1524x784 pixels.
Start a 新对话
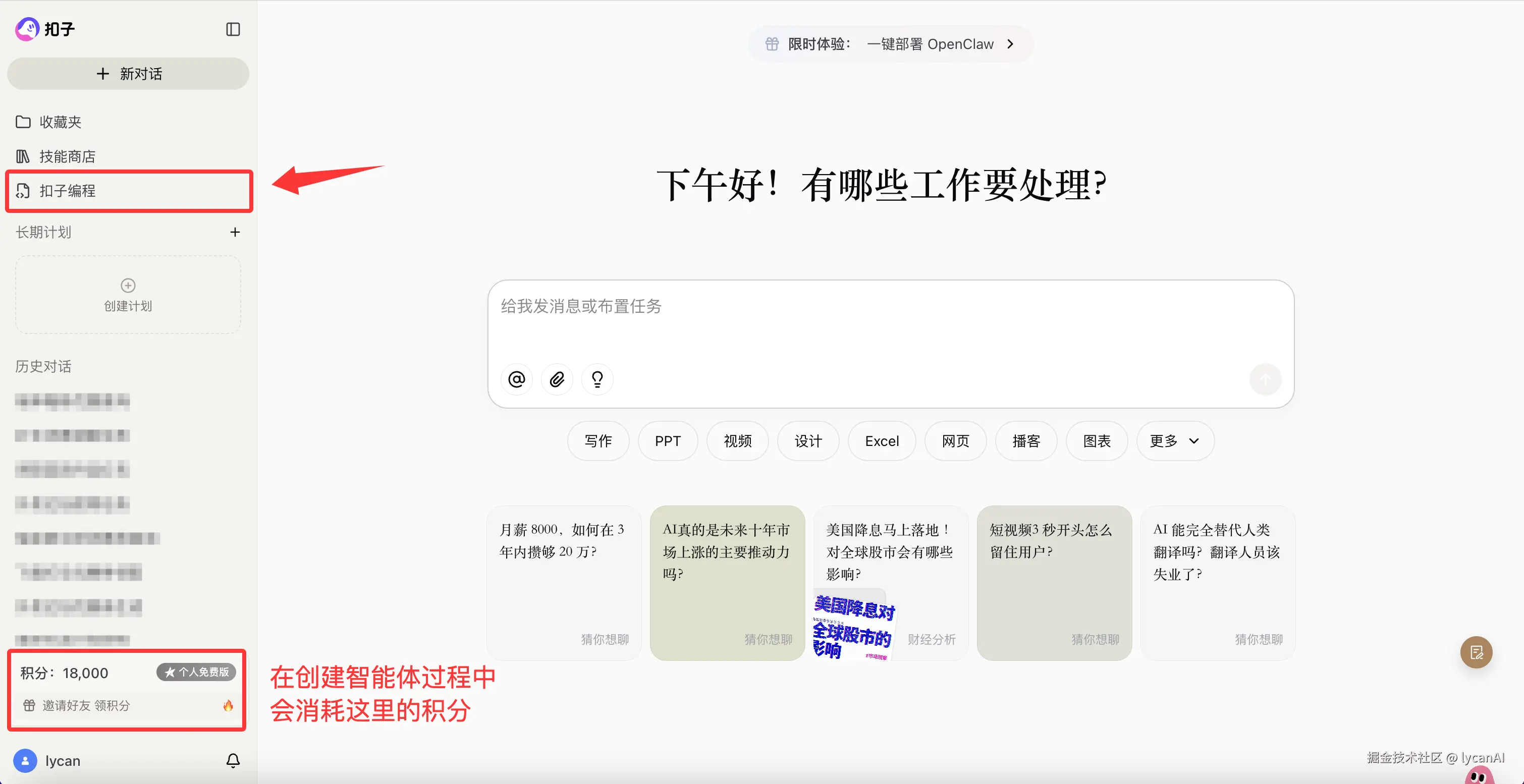(128, 74)
